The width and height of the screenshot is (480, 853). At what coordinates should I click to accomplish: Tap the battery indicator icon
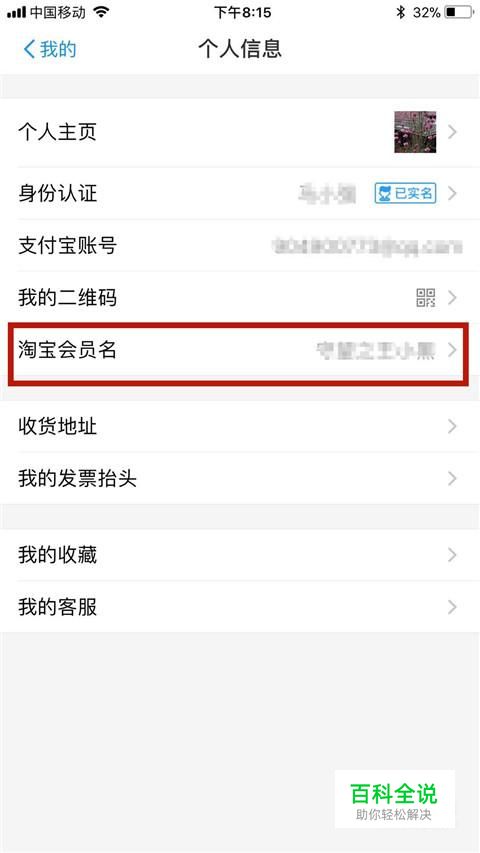click(459, 12)
